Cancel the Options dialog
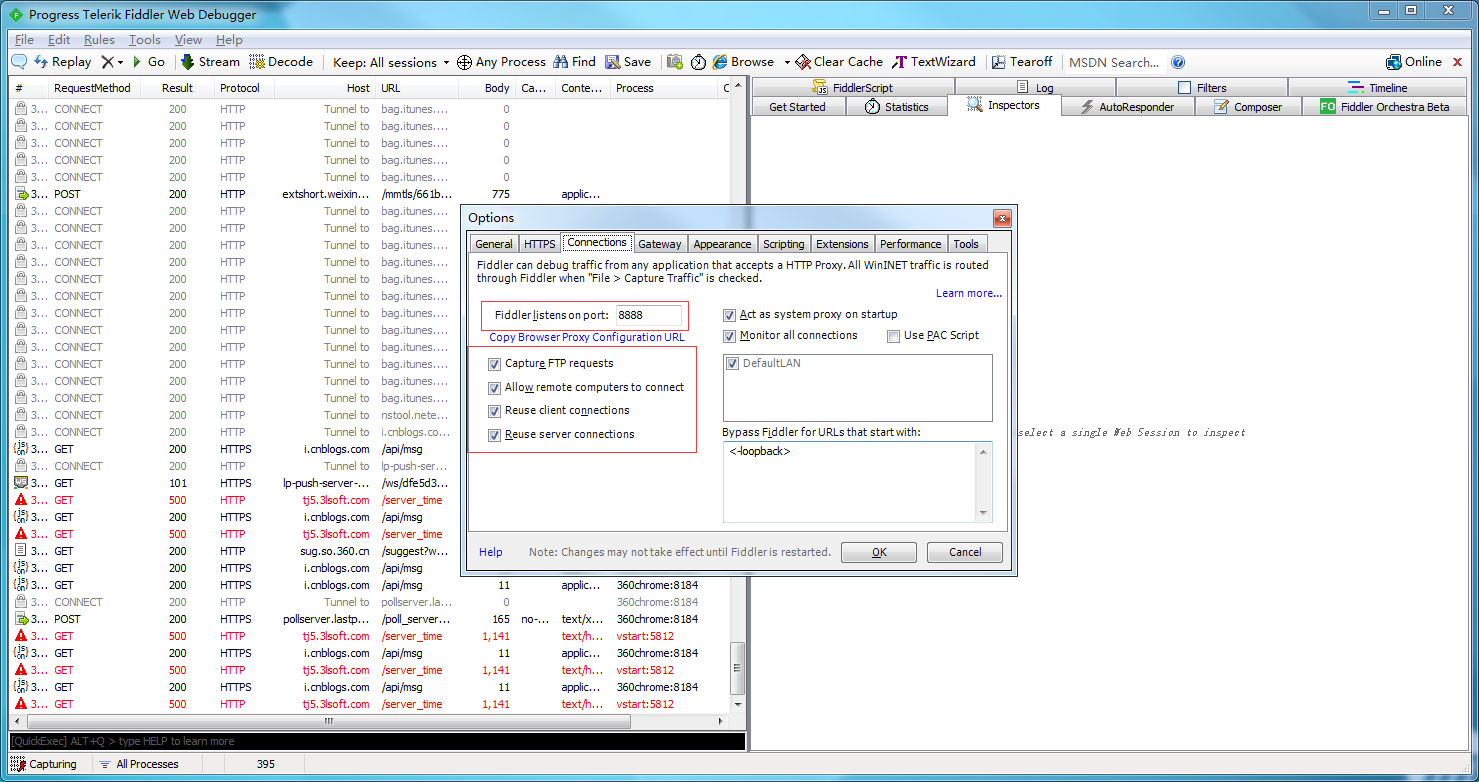 [965, 552]
